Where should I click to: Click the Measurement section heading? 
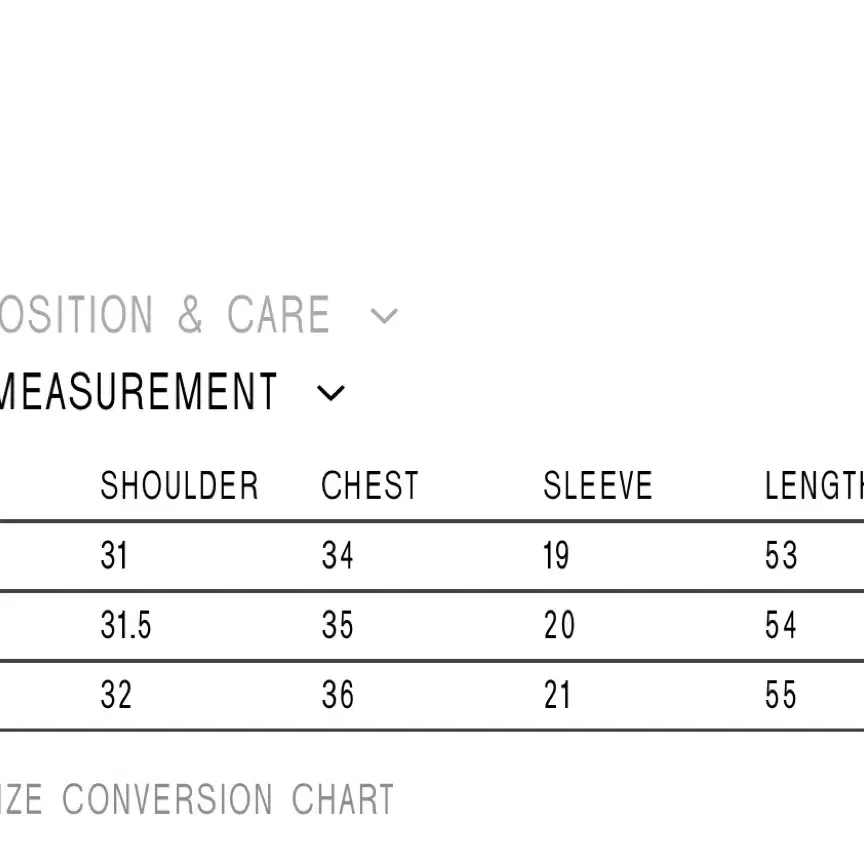point(138,391)
